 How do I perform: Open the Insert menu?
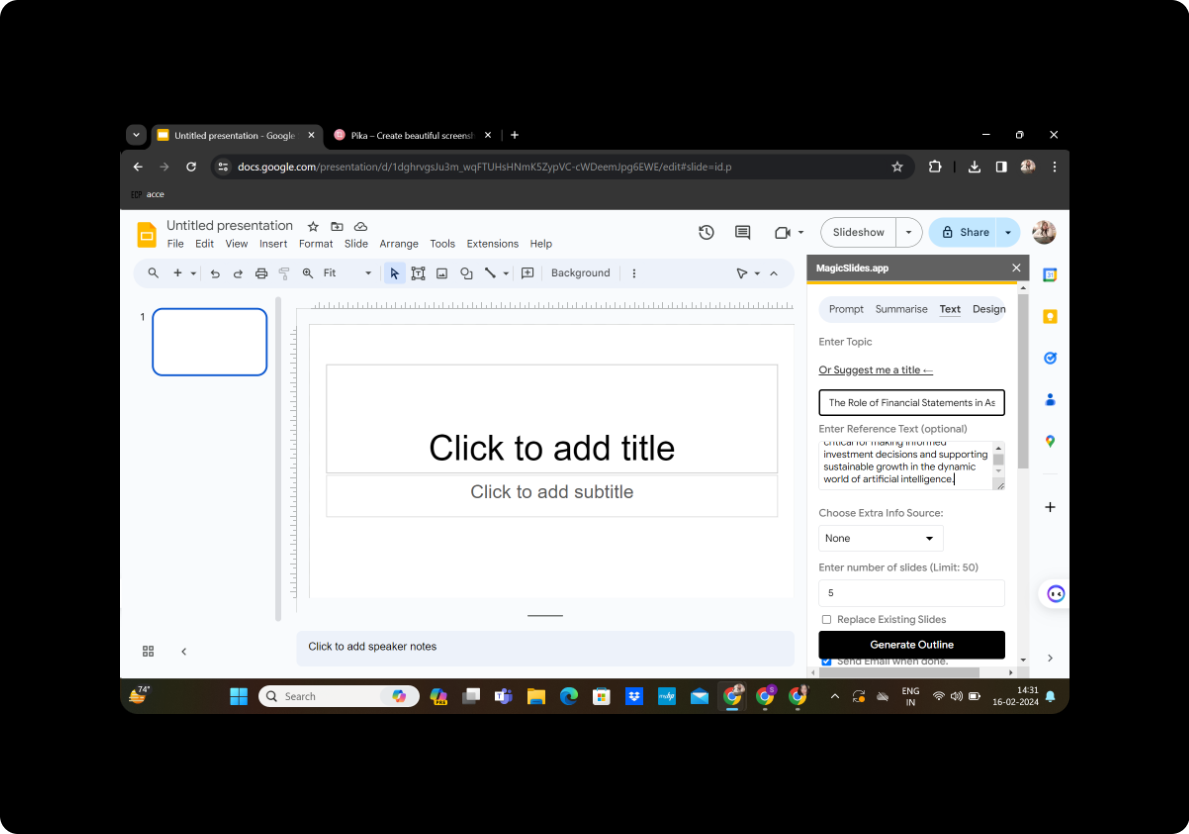coord(273,243)
